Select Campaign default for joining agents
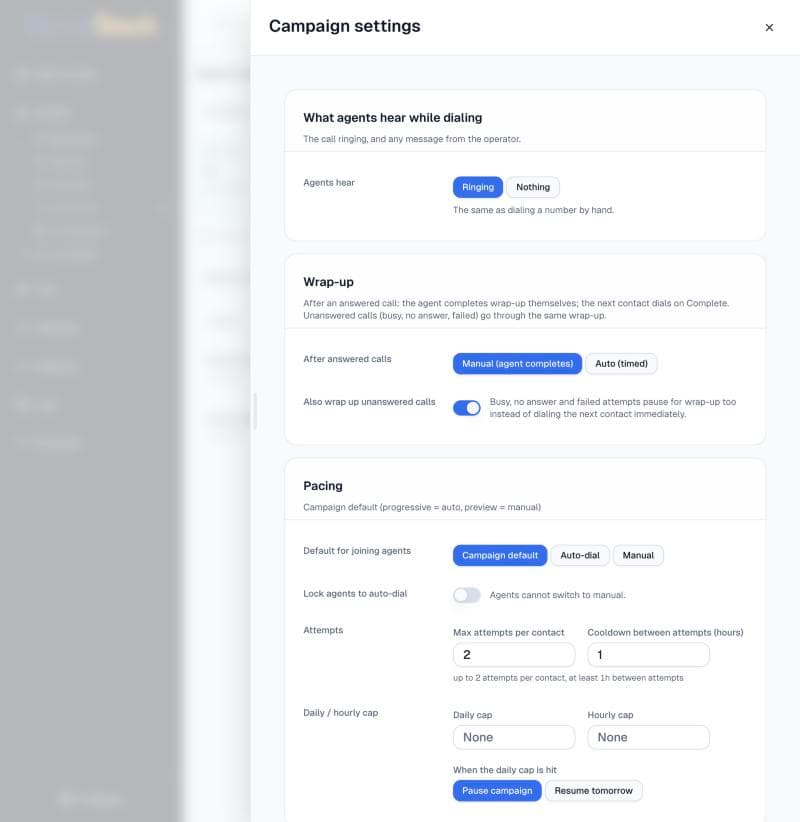 point(500,556)
